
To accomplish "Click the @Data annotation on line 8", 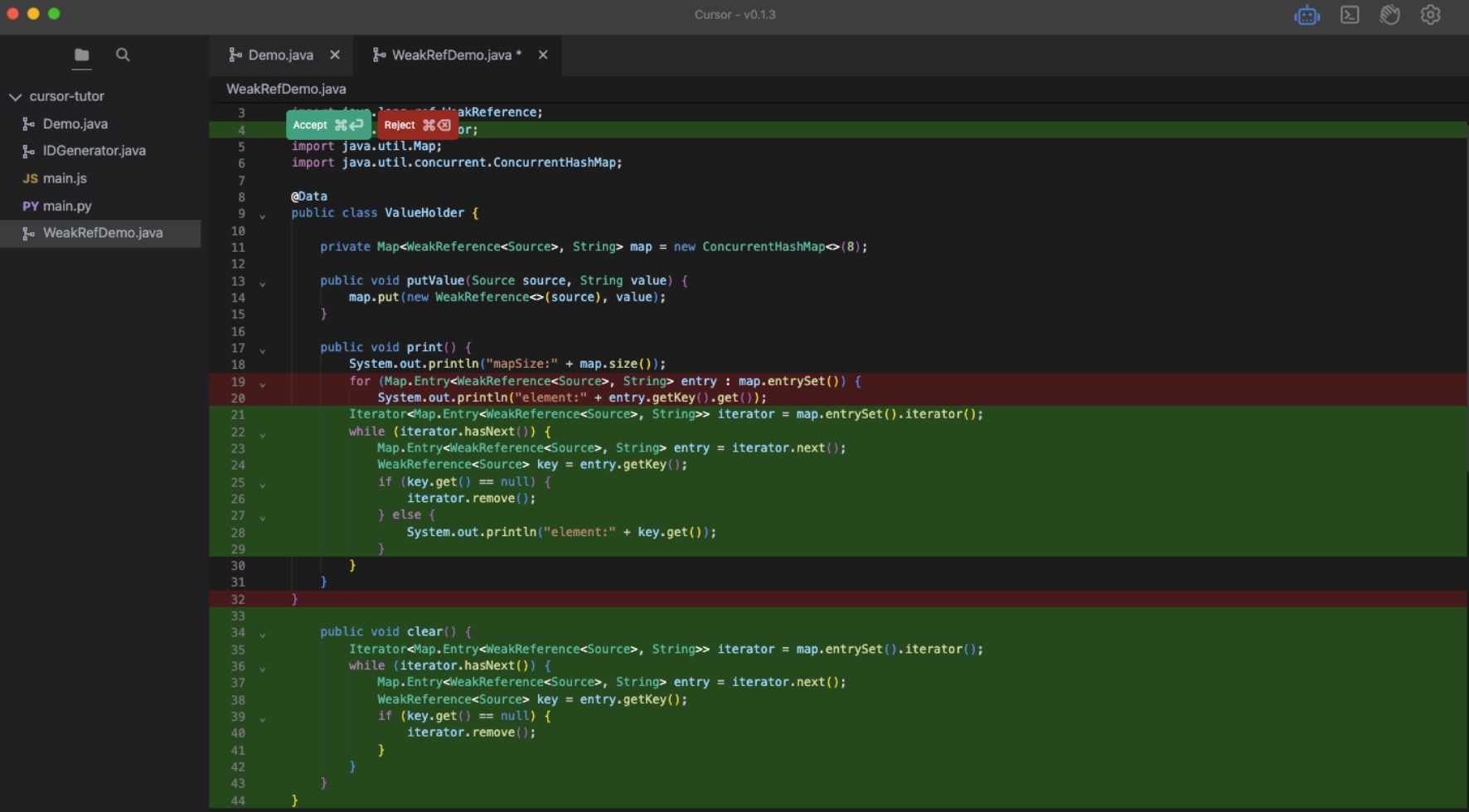I will (309, 196).
